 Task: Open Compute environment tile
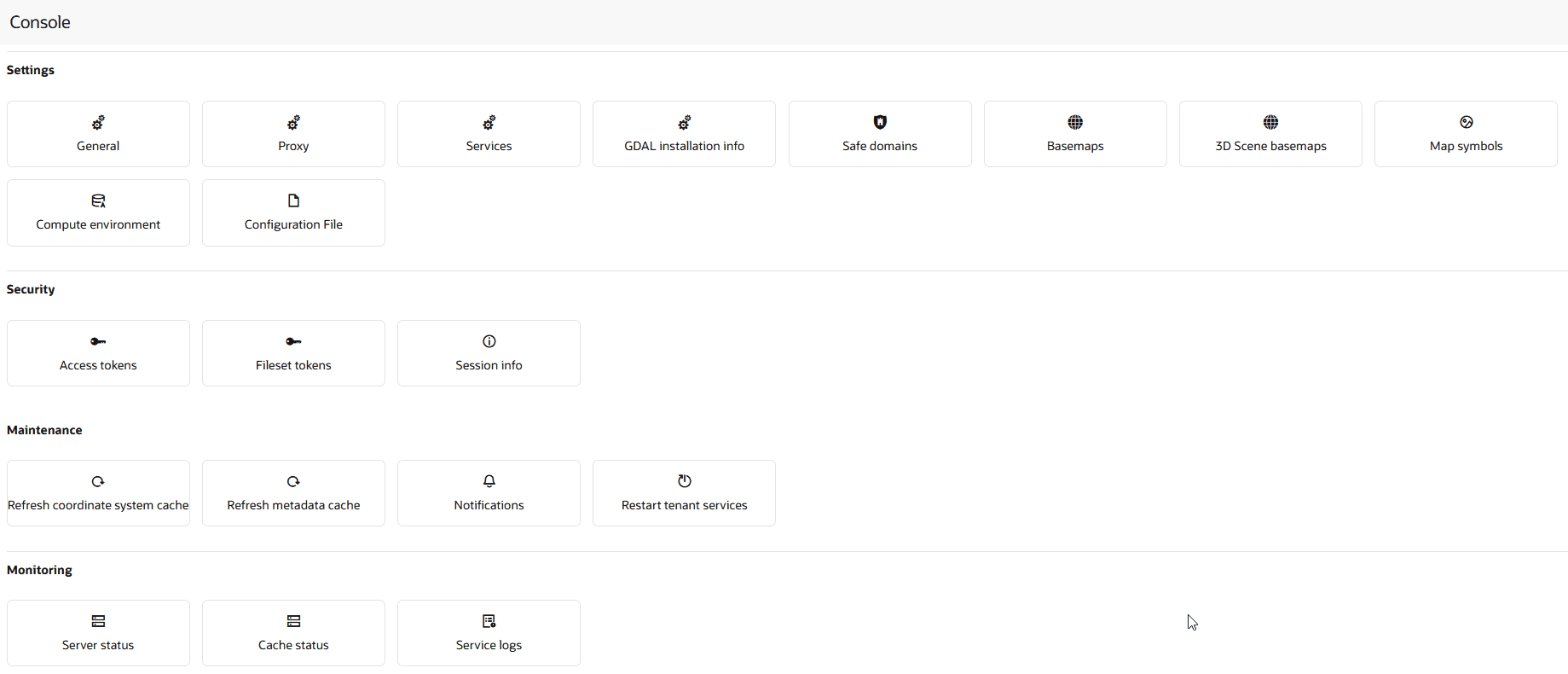(x=98, y=212)
